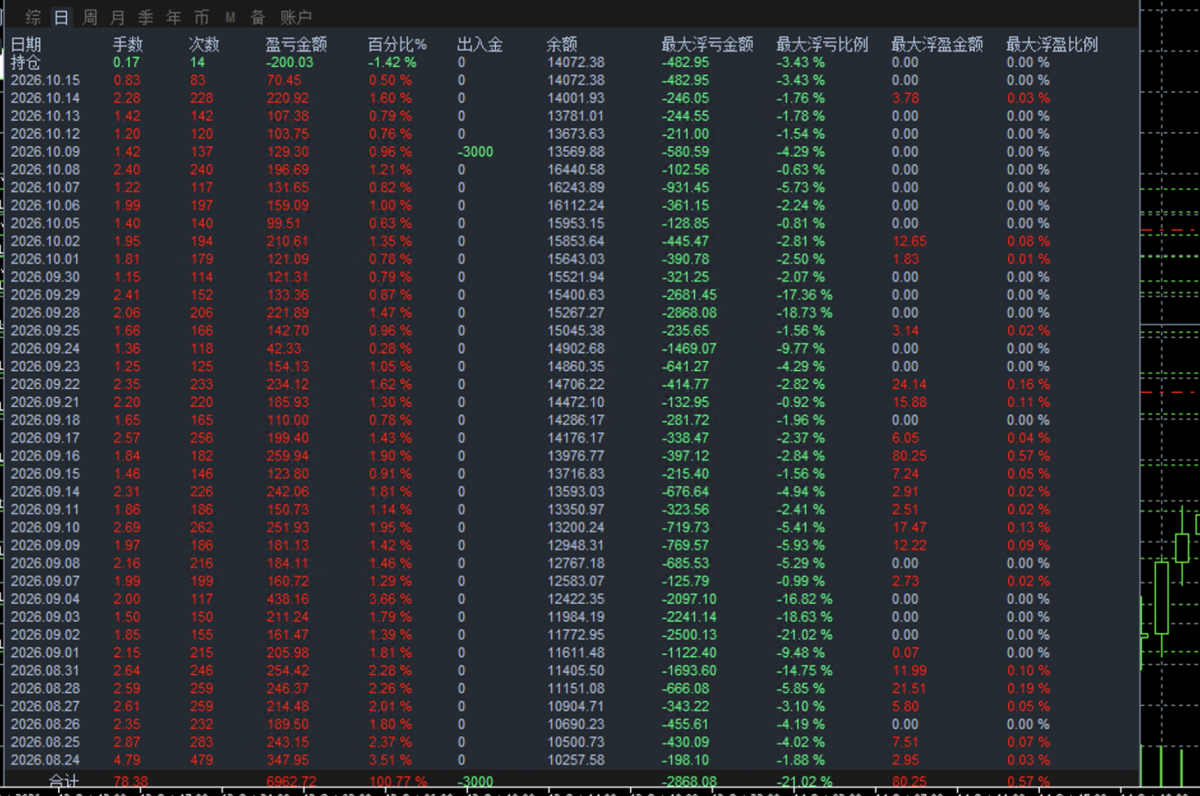Click the position loss amount -200.03
The width and height of the screenshot is (1200, 796).
290,62
